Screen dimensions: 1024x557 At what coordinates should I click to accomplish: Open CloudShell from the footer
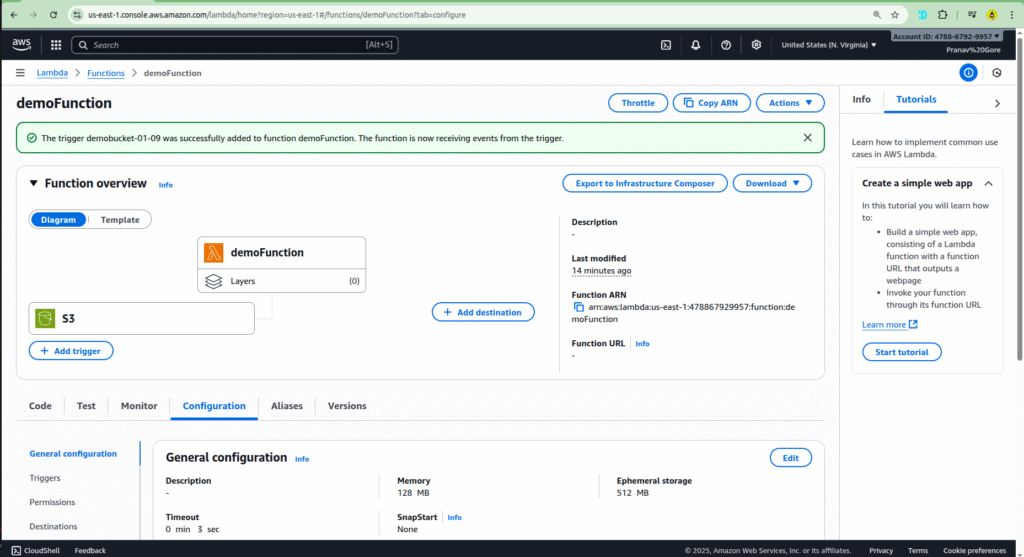click(35, 550)
